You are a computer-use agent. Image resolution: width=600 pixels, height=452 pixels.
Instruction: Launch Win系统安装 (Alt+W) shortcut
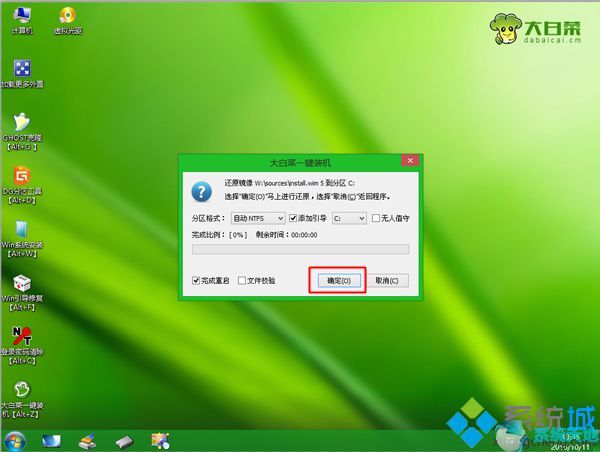coord(22,239)
